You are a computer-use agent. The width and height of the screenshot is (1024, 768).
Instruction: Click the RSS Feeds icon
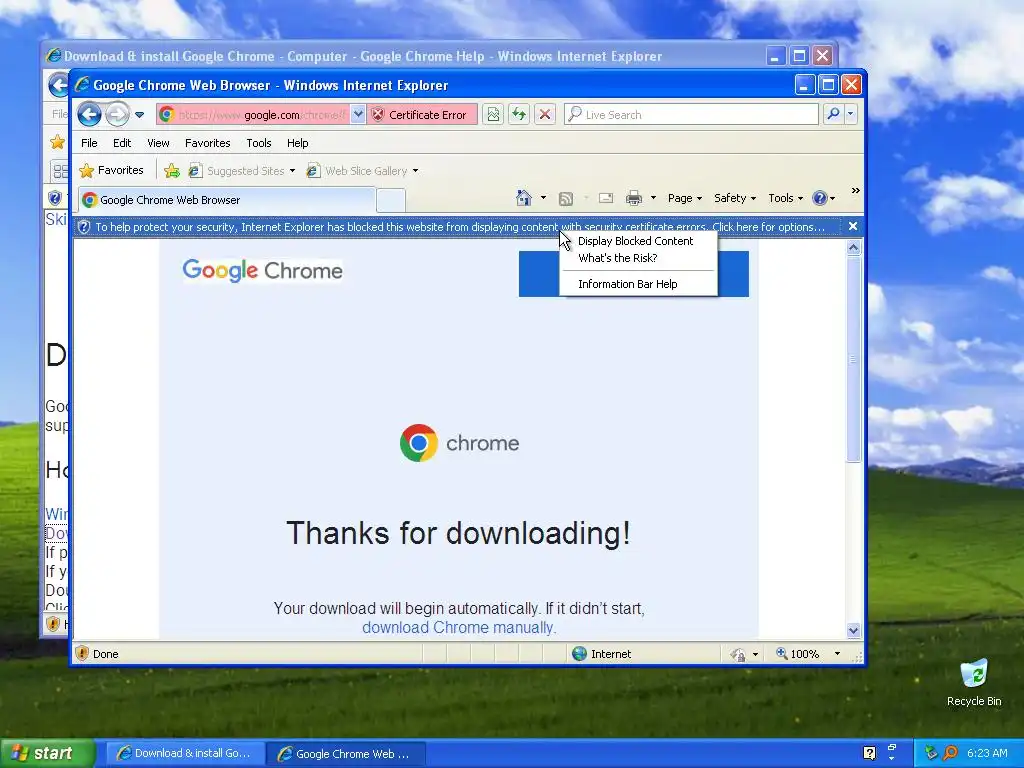[566, 199]
